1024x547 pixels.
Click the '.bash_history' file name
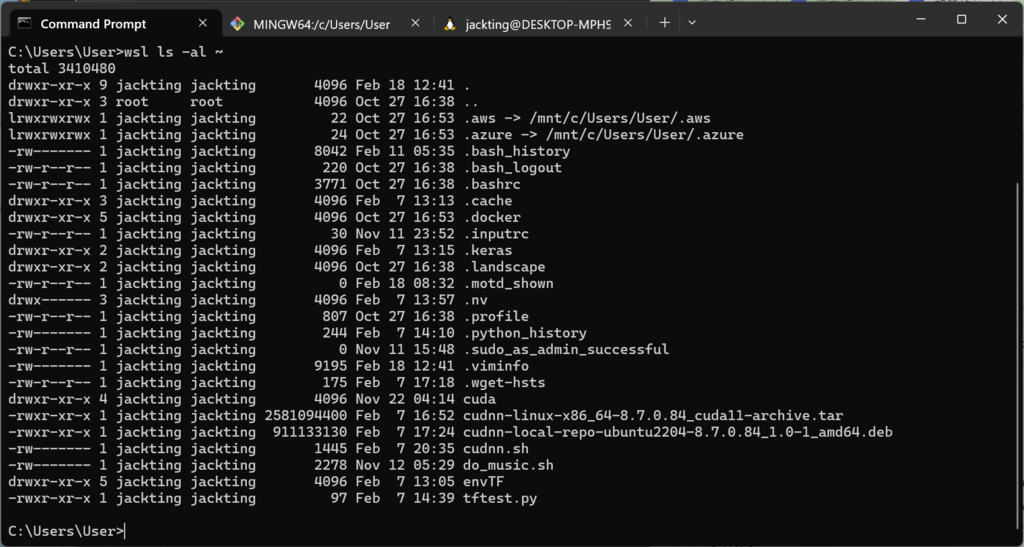coord(517,151)
